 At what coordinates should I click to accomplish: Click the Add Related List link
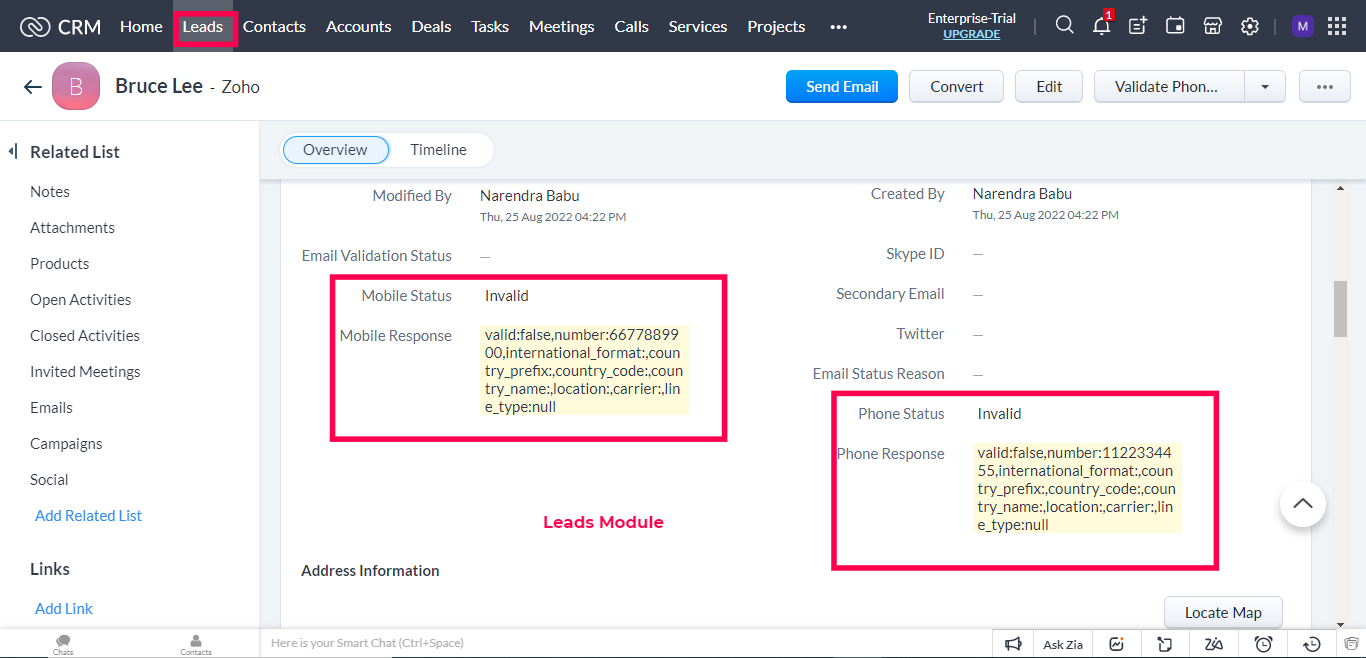point(88,516)
